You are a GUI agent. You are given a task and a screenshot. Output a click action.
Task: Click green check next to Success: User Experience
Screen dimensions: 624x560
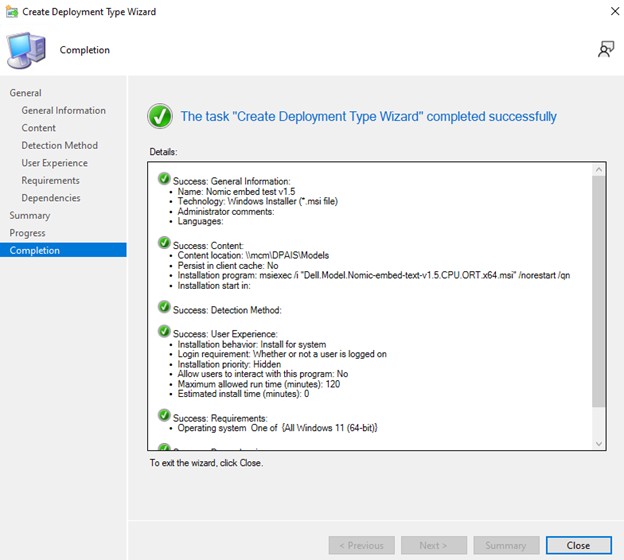pyautogui.click(x=164, y=331)
